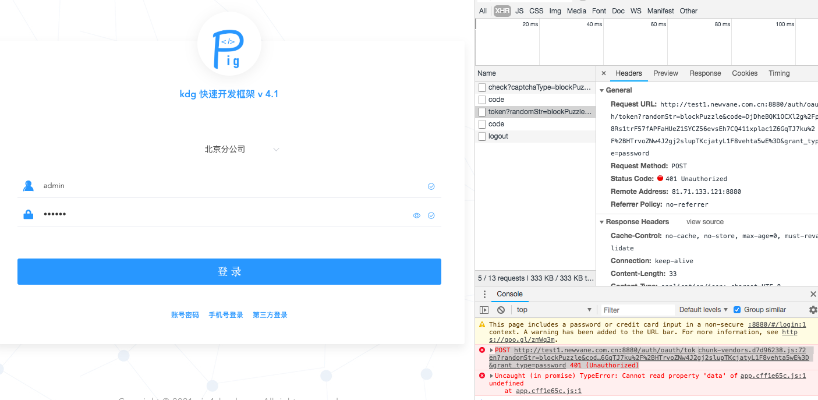Open the console drawer three-dot menu
This screenshot has height=400, width=818.
pos(485,294)
